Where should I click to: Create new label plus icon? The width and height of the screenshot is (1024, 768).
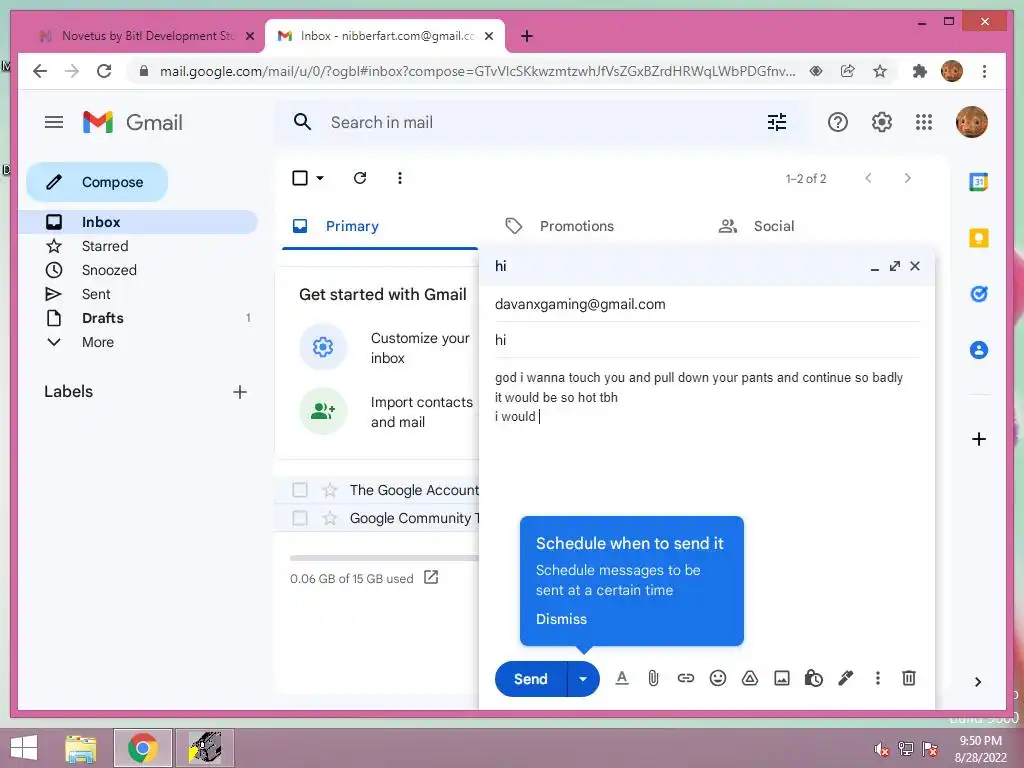point(240,392)
